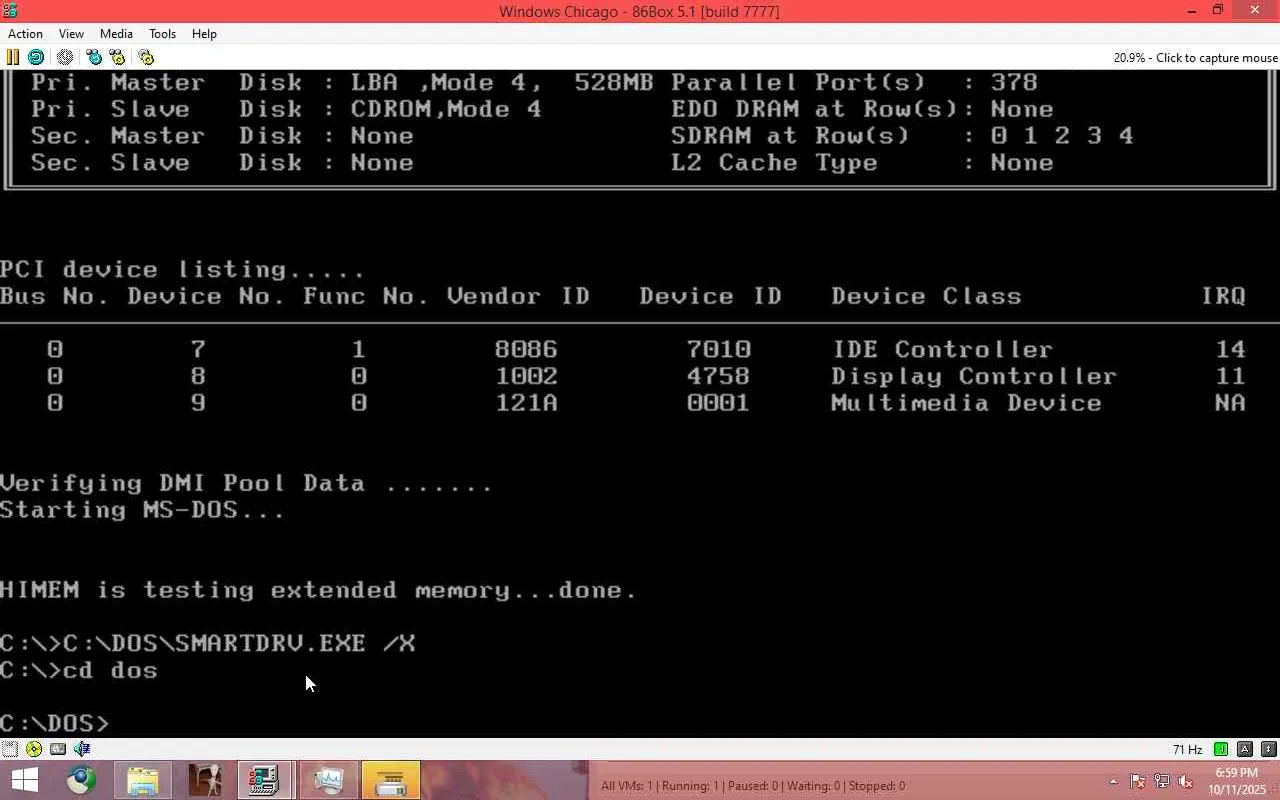Open the Windows Start menu
The image size is (1280, 800).
pyautogui.click(x=24, y=780)
